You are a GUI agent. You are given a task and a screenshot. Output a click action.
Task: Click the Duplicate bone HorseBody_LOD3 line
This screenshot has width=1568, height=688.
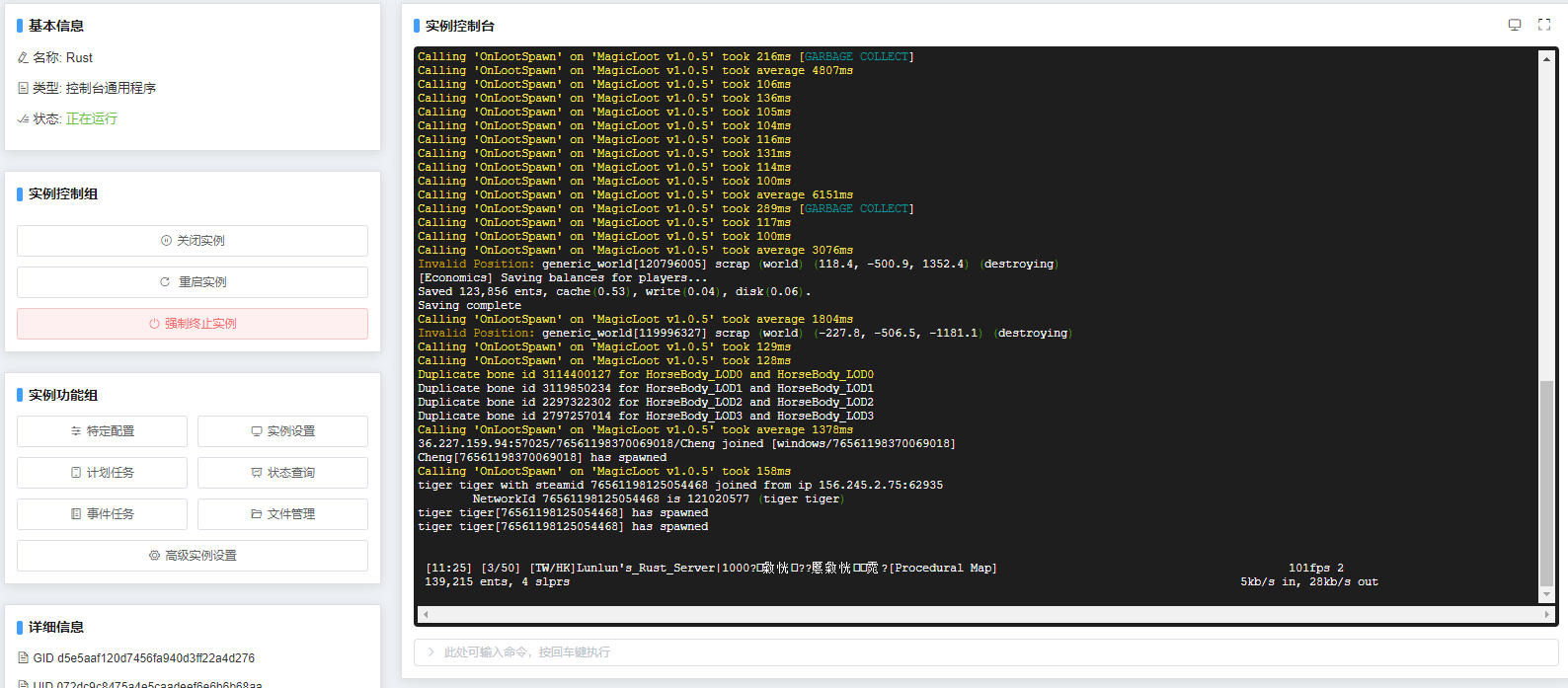(x=646, y=417)
